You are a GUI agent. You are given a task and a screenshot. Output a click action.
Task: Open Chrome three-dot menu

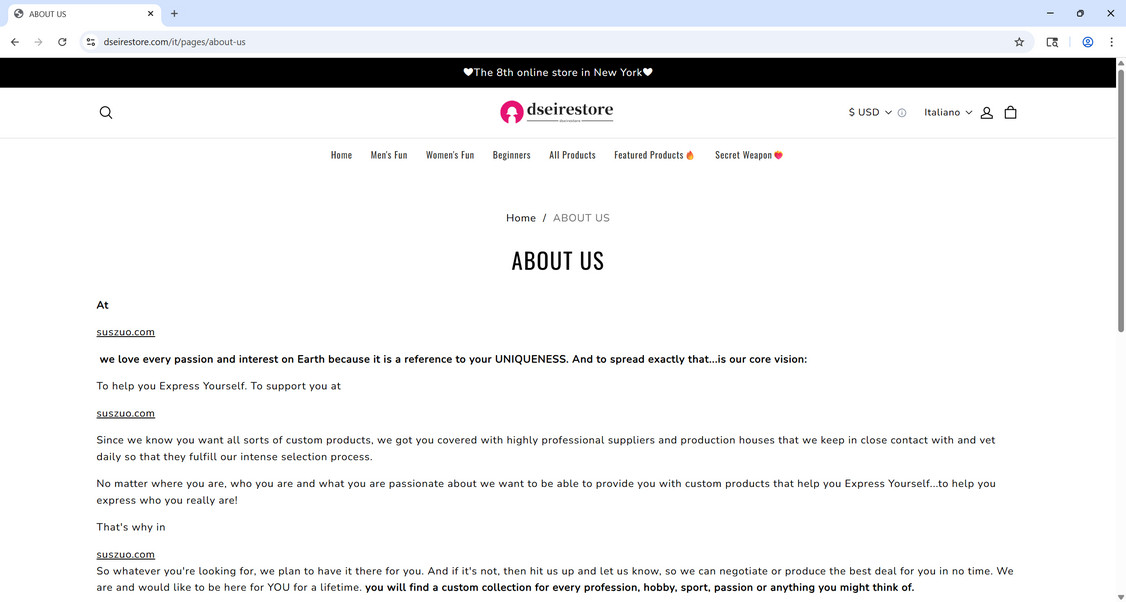pyautogui.click(x=1111, y=42)
